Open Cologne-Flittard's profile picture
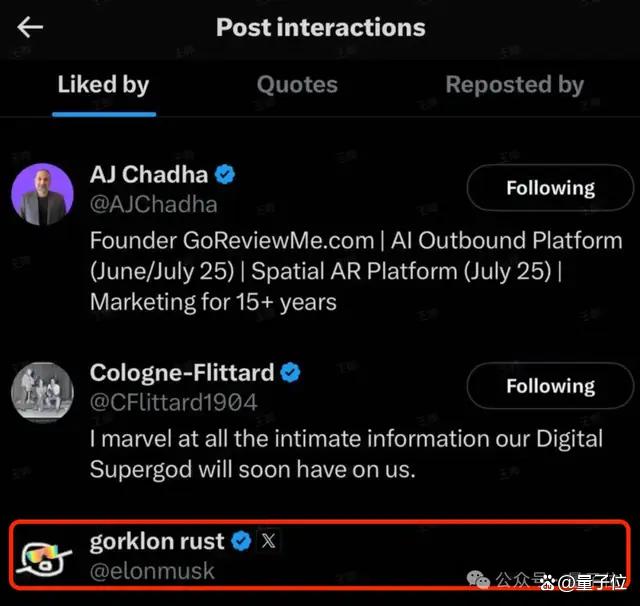 (x=42, y=391)
